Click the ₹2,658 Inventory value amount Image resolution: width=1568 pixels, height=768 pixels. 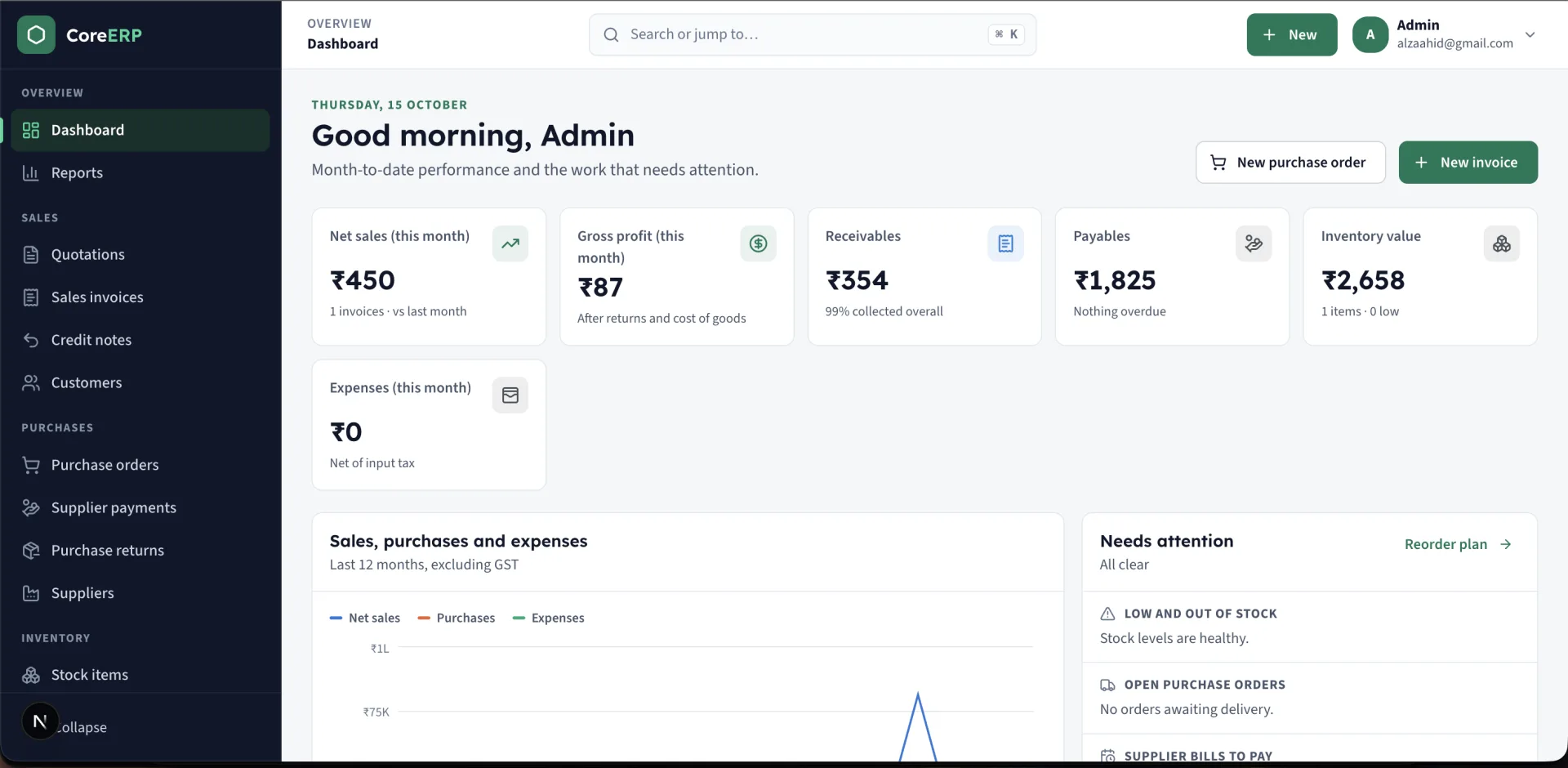point(1363,280)
